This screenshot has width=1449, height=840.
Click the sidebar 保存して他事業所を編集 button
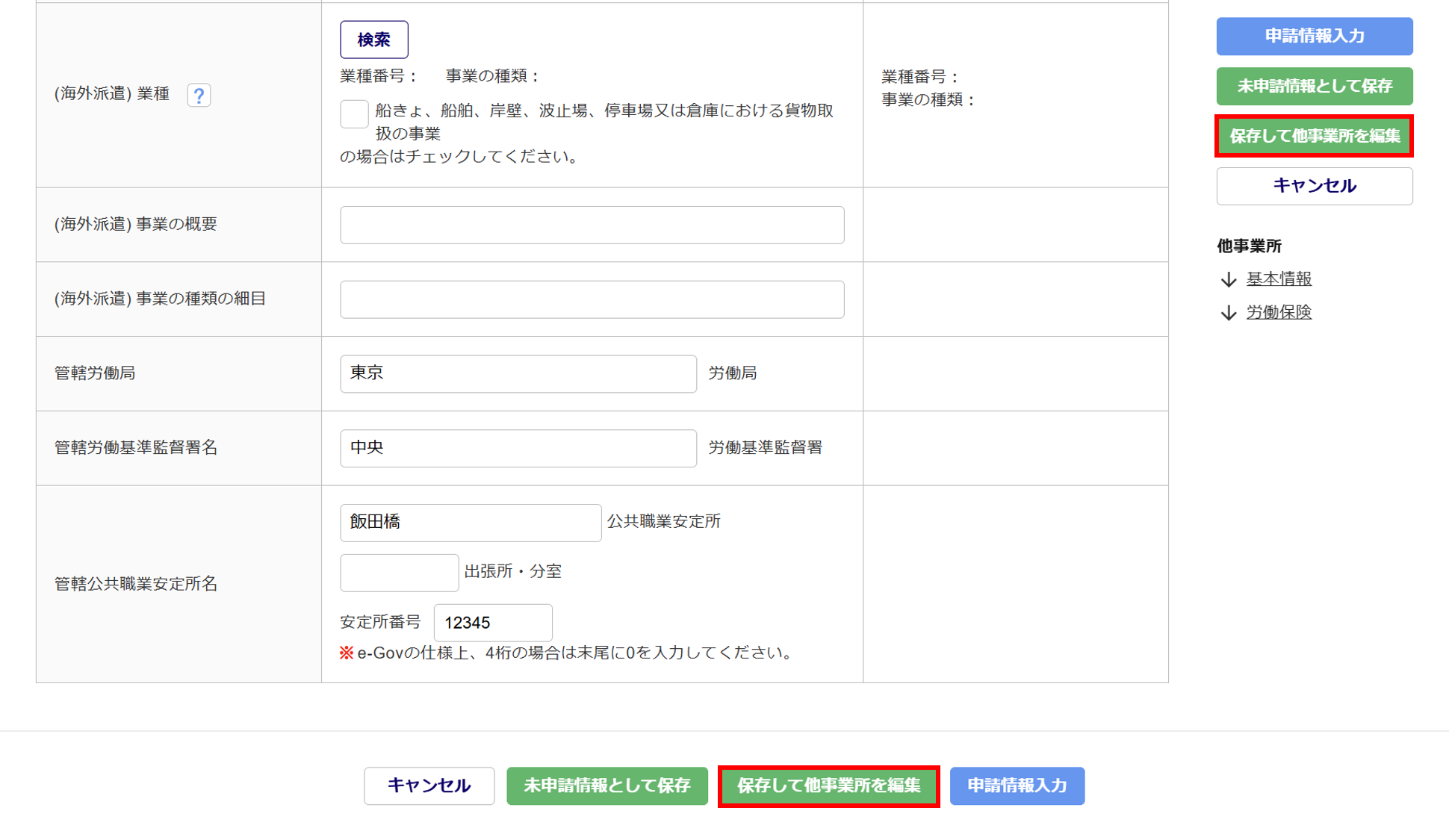point(1314,136)
